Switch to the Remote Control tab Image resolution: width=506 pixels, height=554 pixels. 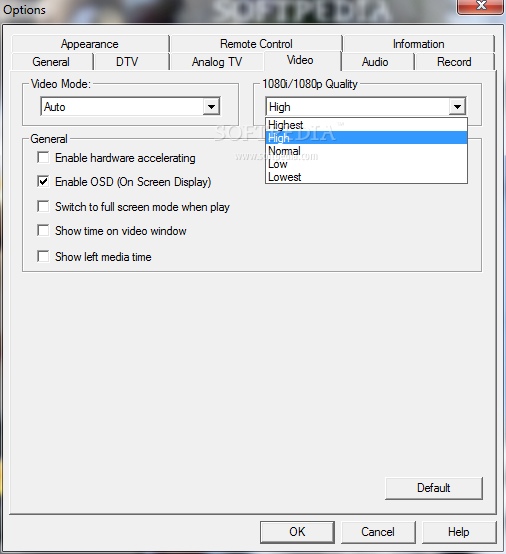pyautogui.click(x=256, y=44)
